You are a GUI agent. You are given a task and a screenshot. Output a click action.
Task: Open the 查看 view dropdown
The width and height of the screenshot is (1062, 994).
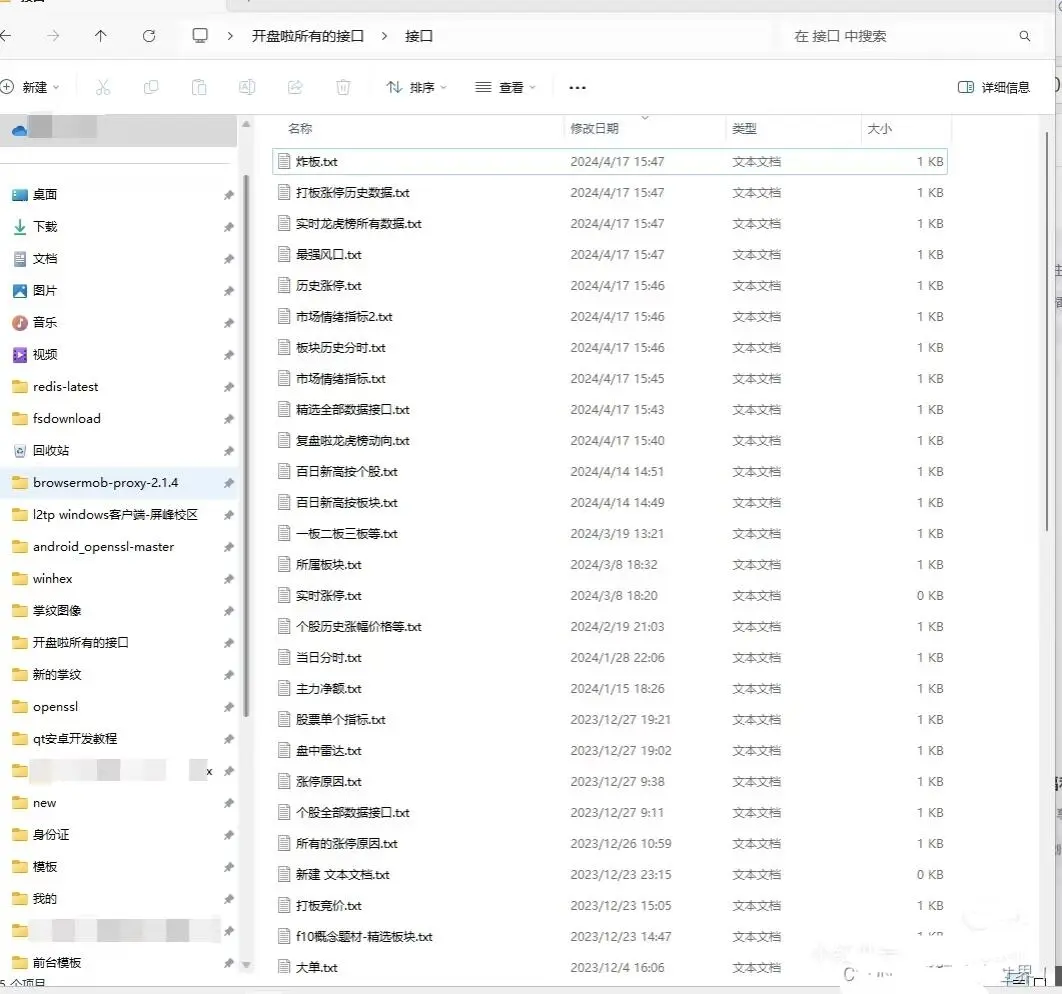coord(505,87)
